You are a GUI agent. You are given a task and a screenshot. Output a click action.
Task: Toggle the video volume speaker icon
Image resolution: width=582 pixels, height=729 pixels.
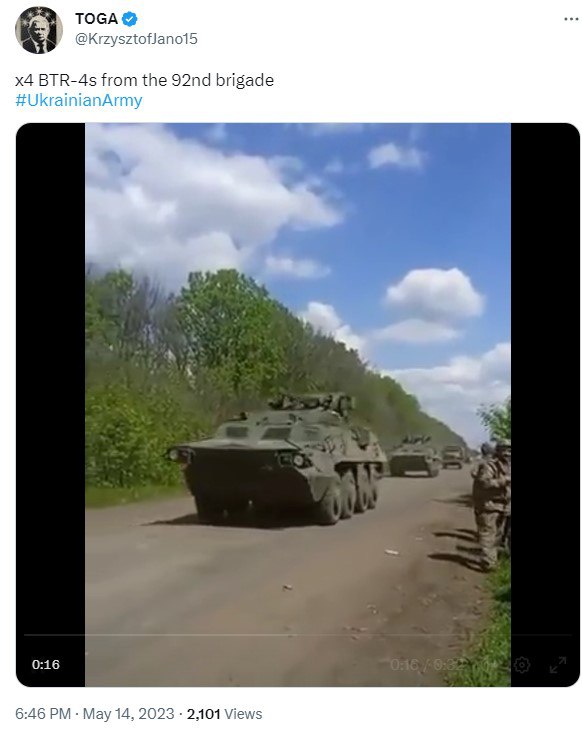click(489, 664)
